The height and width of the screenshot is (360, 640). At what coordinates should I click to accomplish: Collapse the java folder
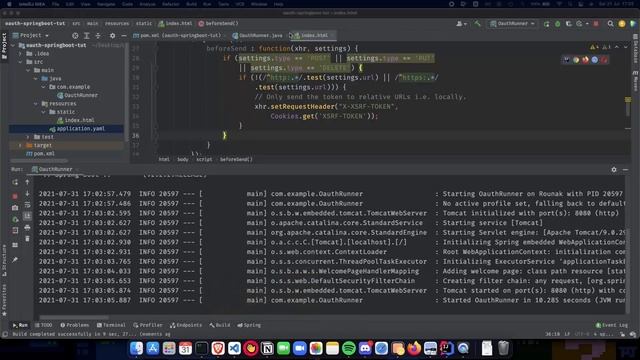[x=36, y=78]
